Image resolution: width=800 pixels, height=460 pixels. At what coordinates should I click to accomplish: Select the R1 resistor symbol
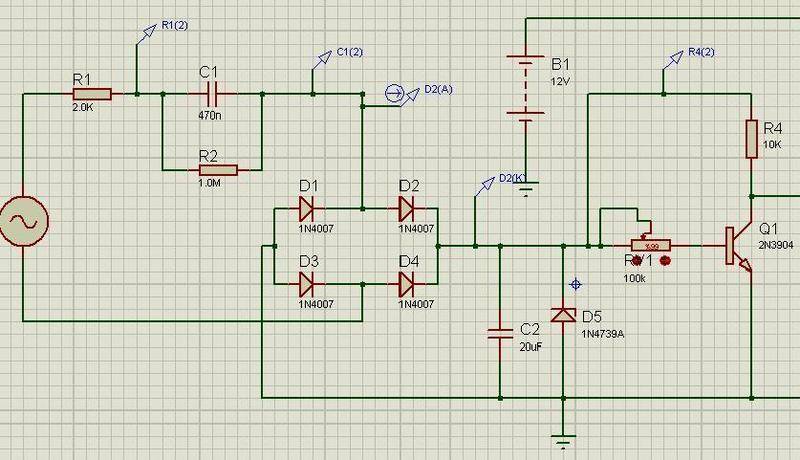pyautogui.click(x=92, y=94)
